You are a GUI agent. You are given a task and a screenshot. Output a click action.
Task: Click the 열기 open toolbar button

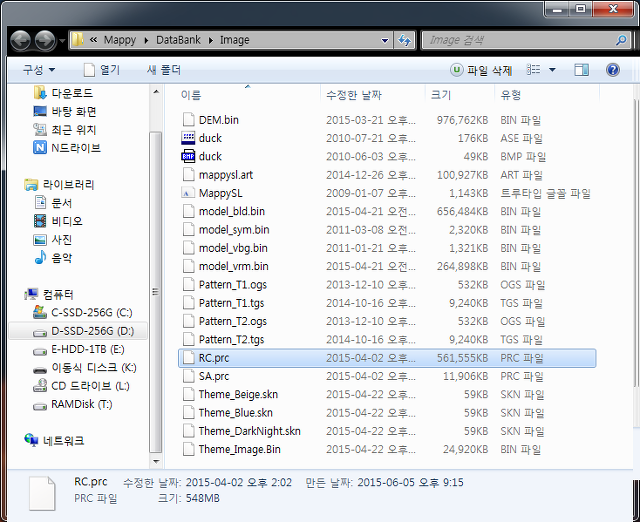(x=102, y=70)
